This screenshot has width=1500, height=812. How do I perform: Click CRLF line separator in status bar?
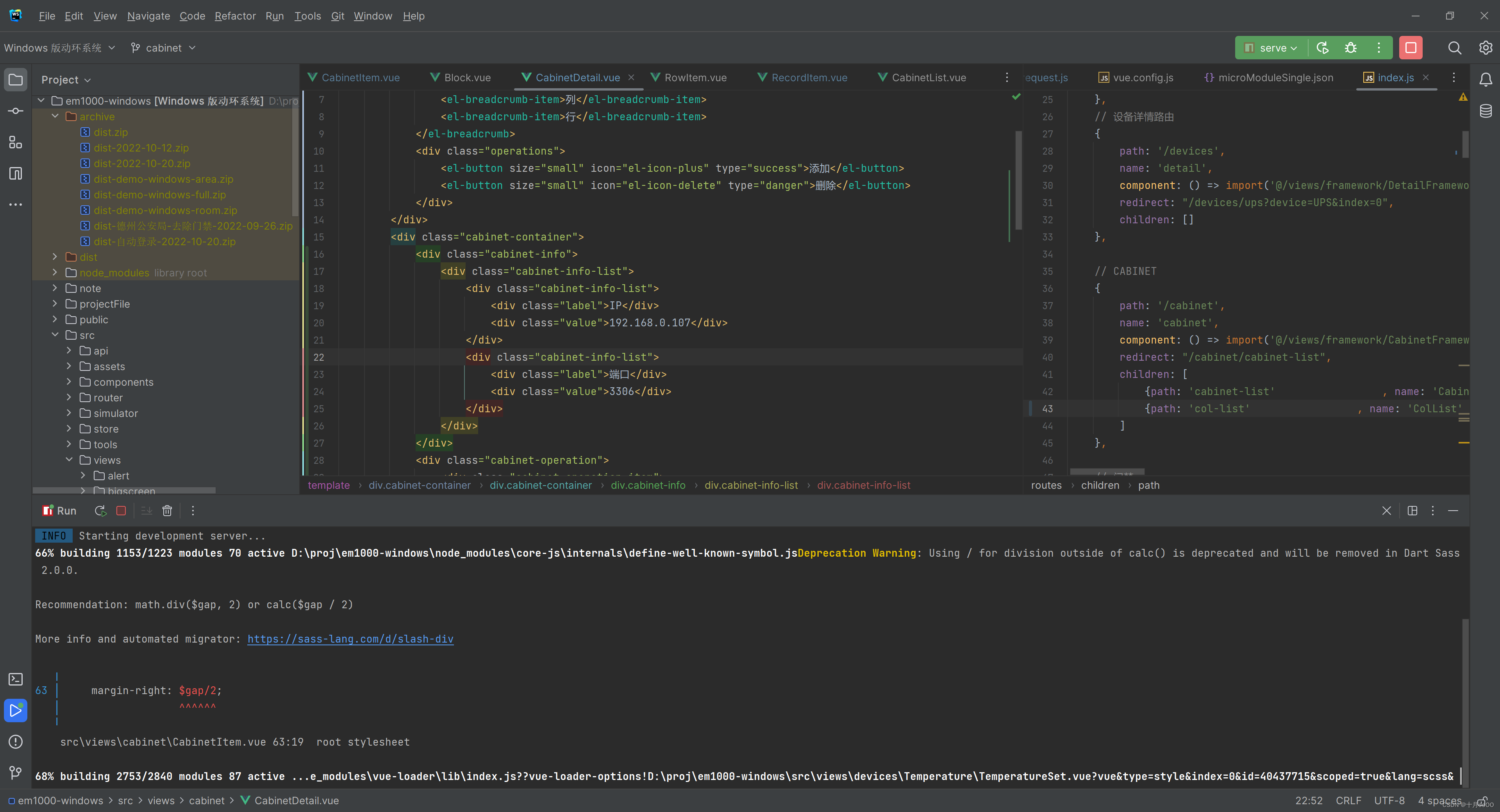point(1348,800)
